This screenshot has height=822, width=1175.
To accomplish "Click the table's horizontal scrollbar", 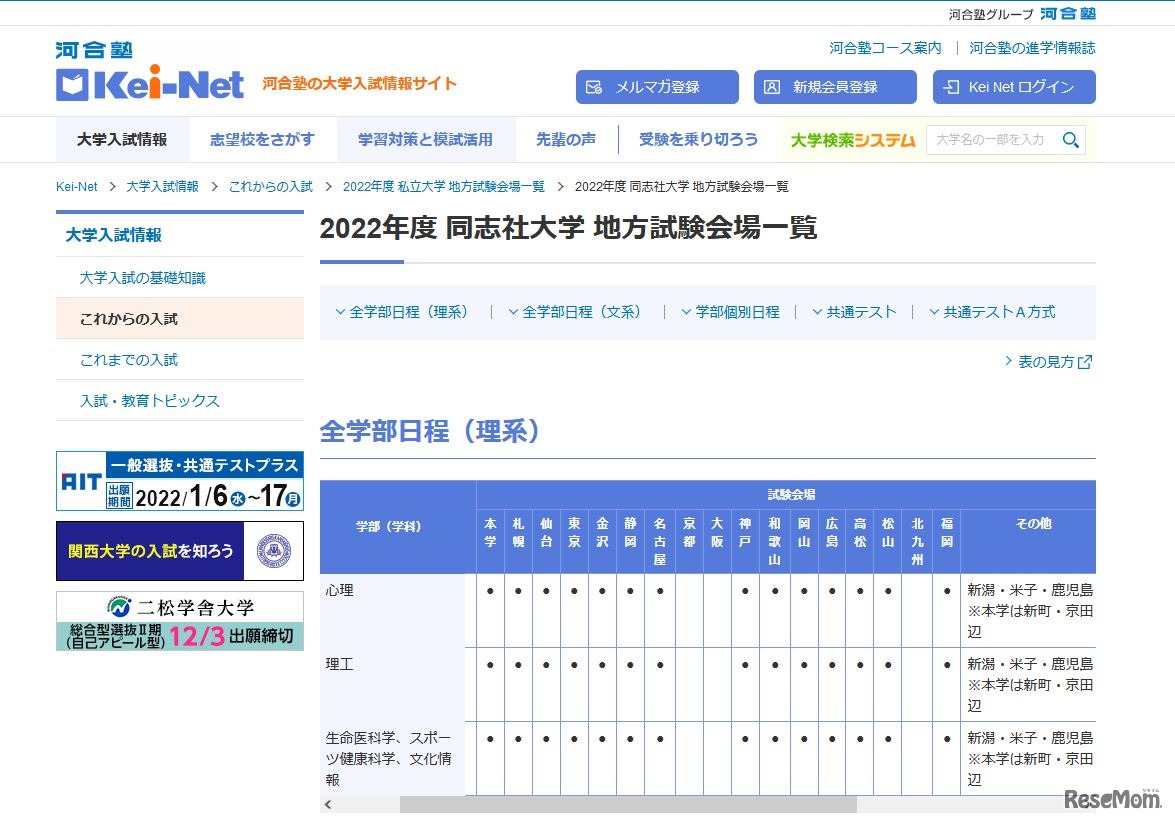I will (630, 804).
